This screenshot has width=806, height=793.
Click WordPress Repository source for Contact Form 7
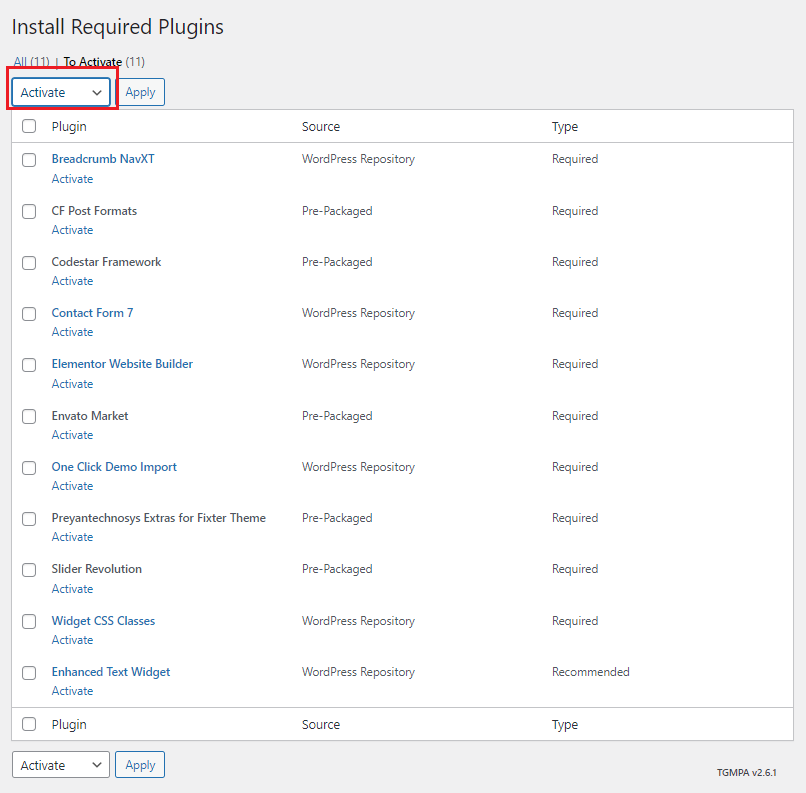[x=358, y=313]
